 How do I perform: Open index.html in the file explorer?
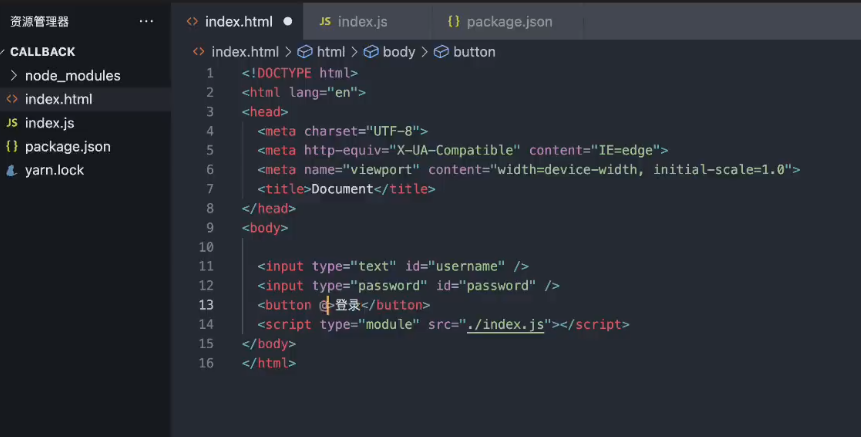pos(58,99)
